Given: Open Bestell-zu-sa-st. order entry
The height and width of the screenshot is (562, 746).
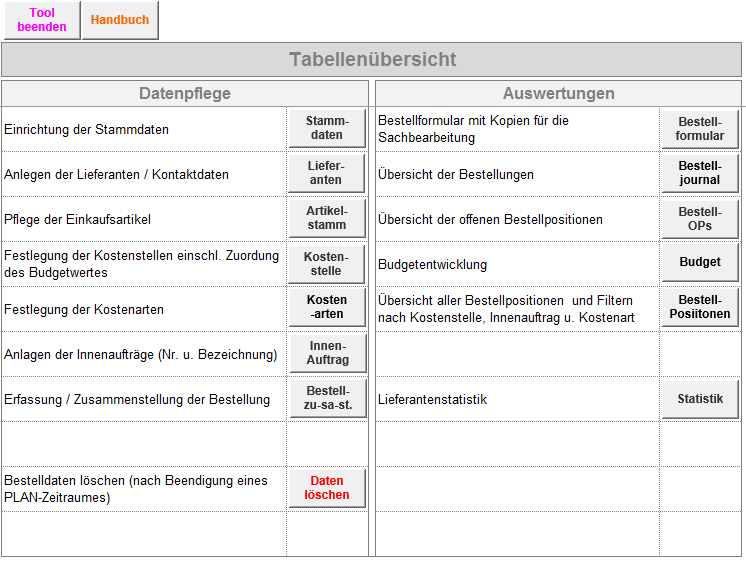Looking at the screenshot, I should coord(326,398).
